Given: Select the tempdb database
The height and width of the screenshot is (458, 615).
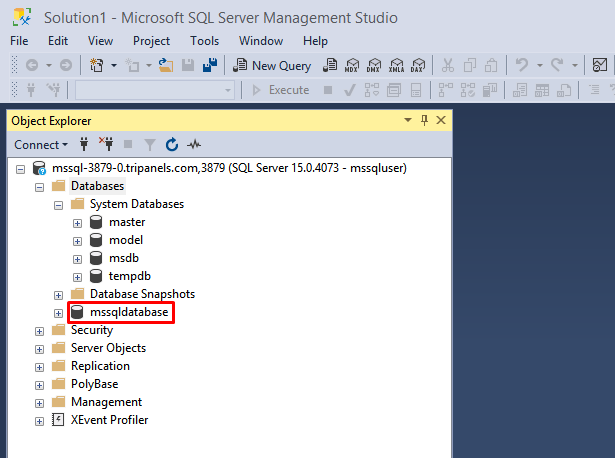Looking at the screenshot, I should pyautogui.click(x=129, y=276).
